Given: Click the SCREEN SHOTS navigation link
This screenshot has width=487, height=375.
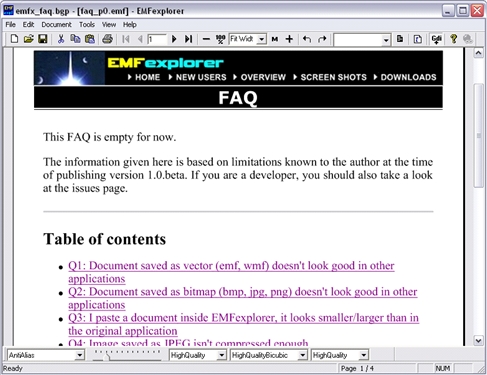Looking at the screenshot, I should coord(333,77).
